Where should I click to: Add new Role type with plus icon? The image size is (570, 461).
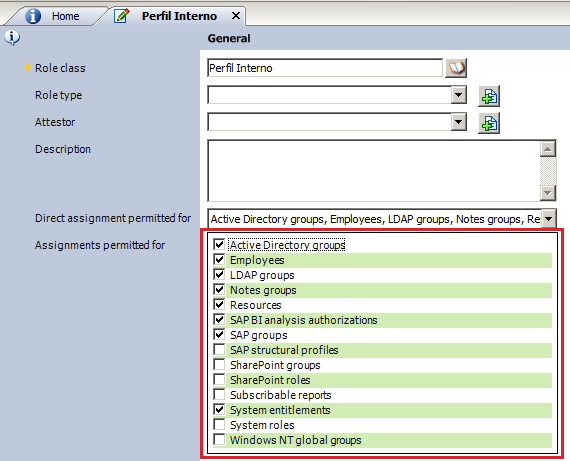[489, 96]
